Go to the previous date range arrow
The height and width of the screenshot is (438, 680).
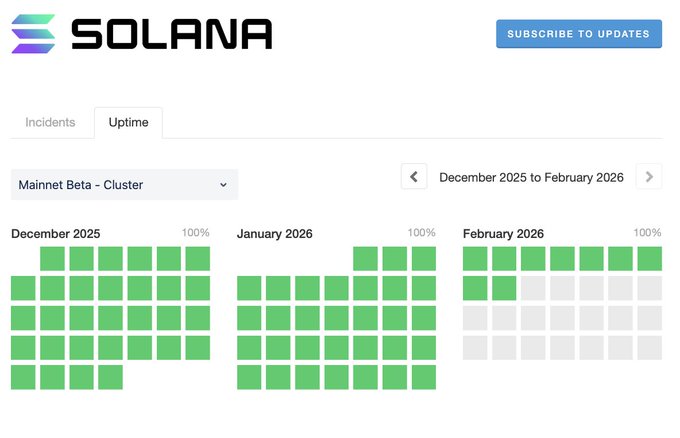coord(414,177)
